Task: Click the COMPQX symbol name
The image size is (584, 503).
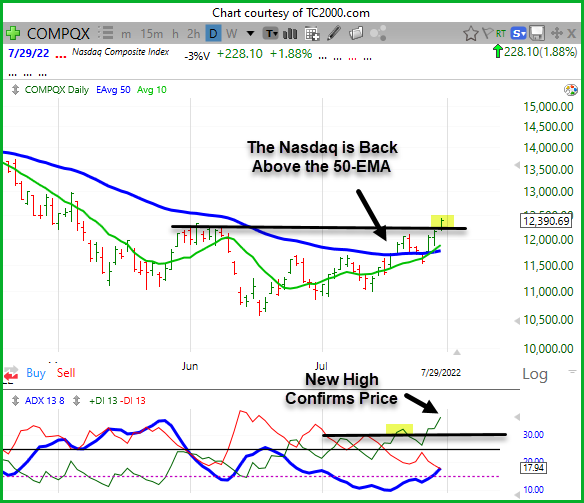Action: (58, 34)
